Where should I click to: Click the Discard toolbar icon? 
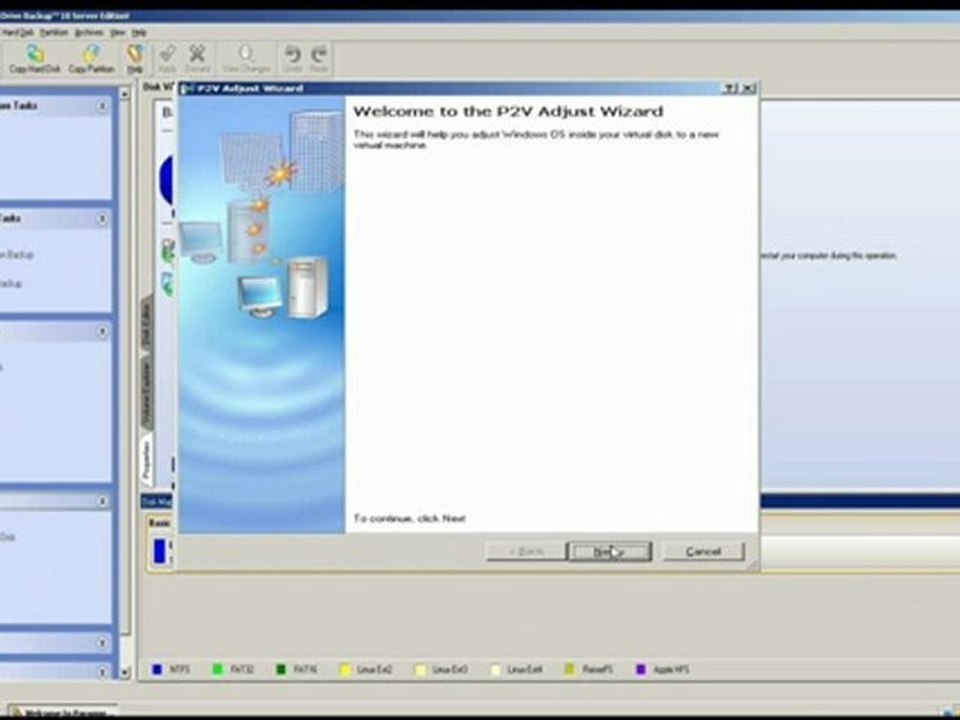(197, 59)
